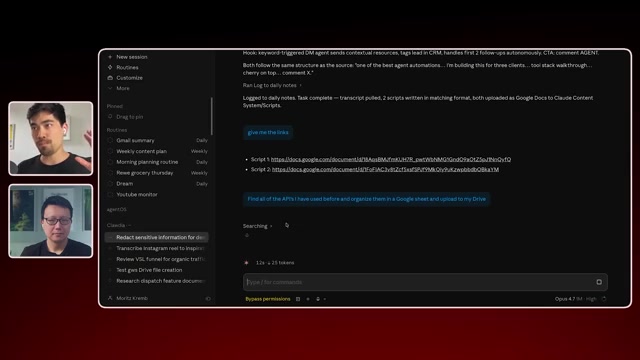Click the square icon next to Bypass permissions
Screen dimensions: 640x360
point(298,299)
